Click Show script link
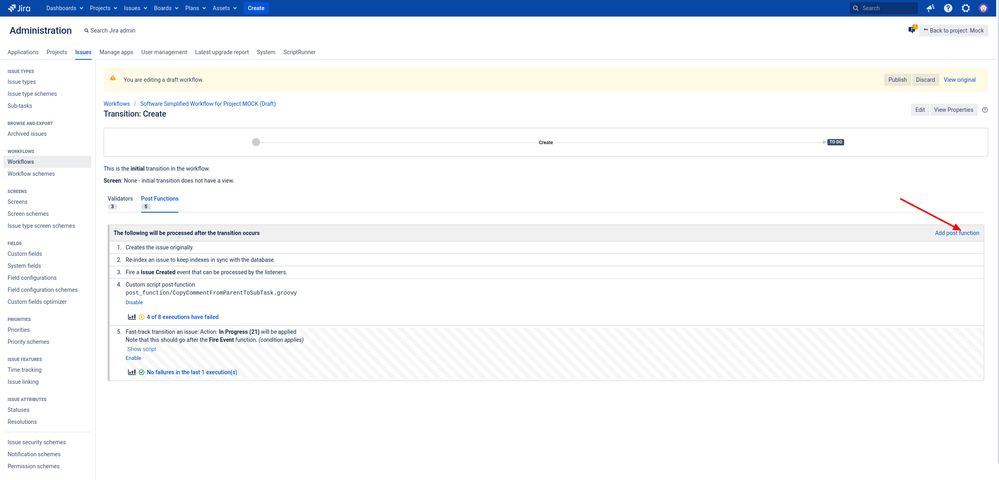 pos(141,349)
